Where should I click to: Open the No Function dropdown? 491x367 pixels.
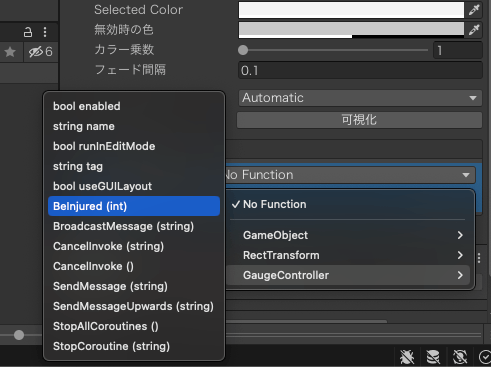click(350, 175)
